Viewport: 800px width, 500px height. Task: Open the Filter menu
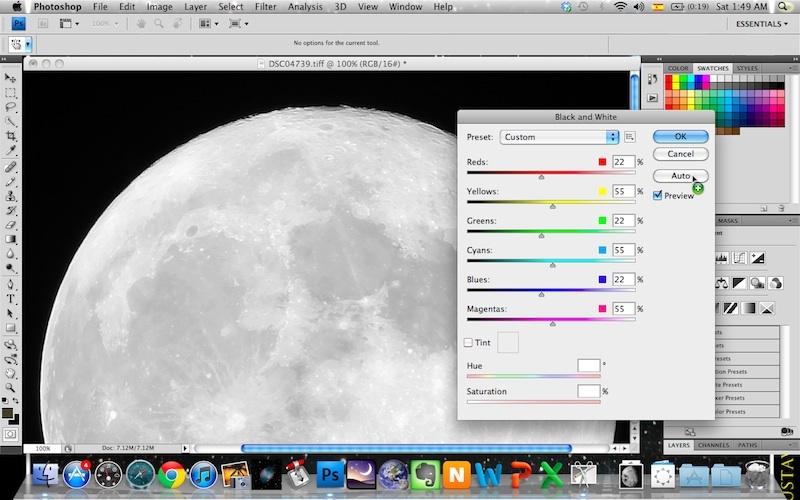click(x=265, y=6)
